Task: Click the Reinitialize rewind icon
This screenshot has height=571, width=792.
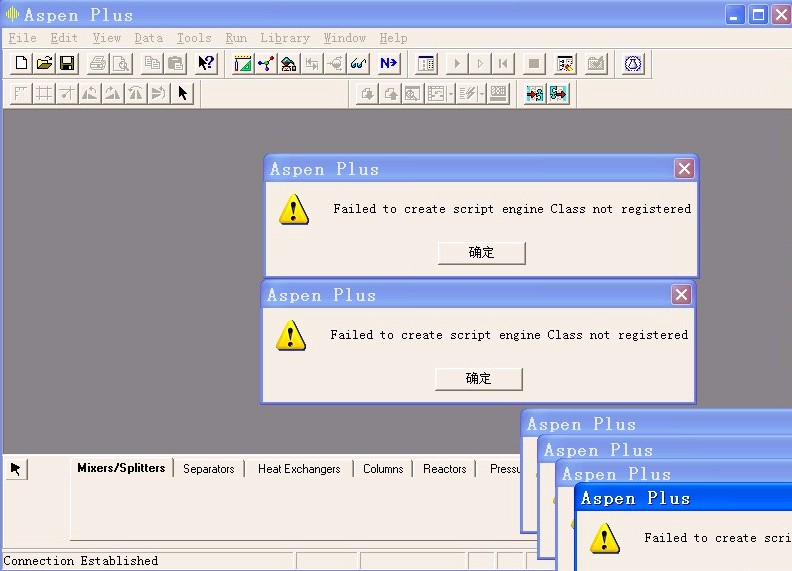Action: pos(503,64)
